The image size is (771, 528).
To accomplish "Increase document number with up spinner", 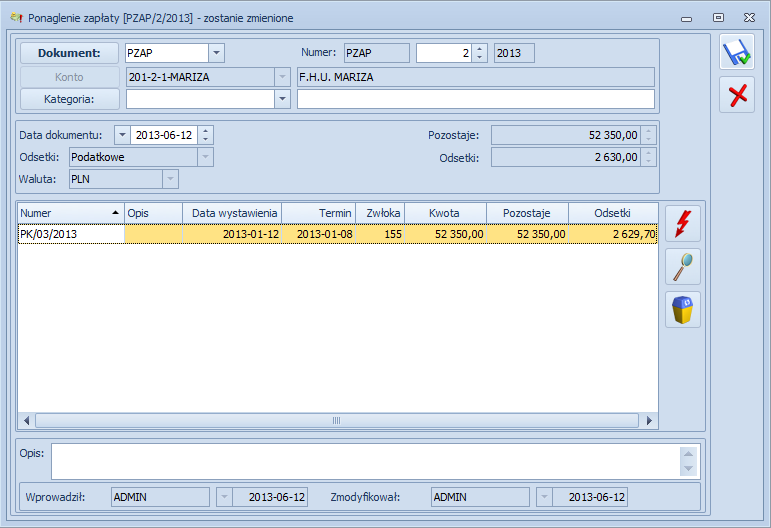I will click(479, 49).
